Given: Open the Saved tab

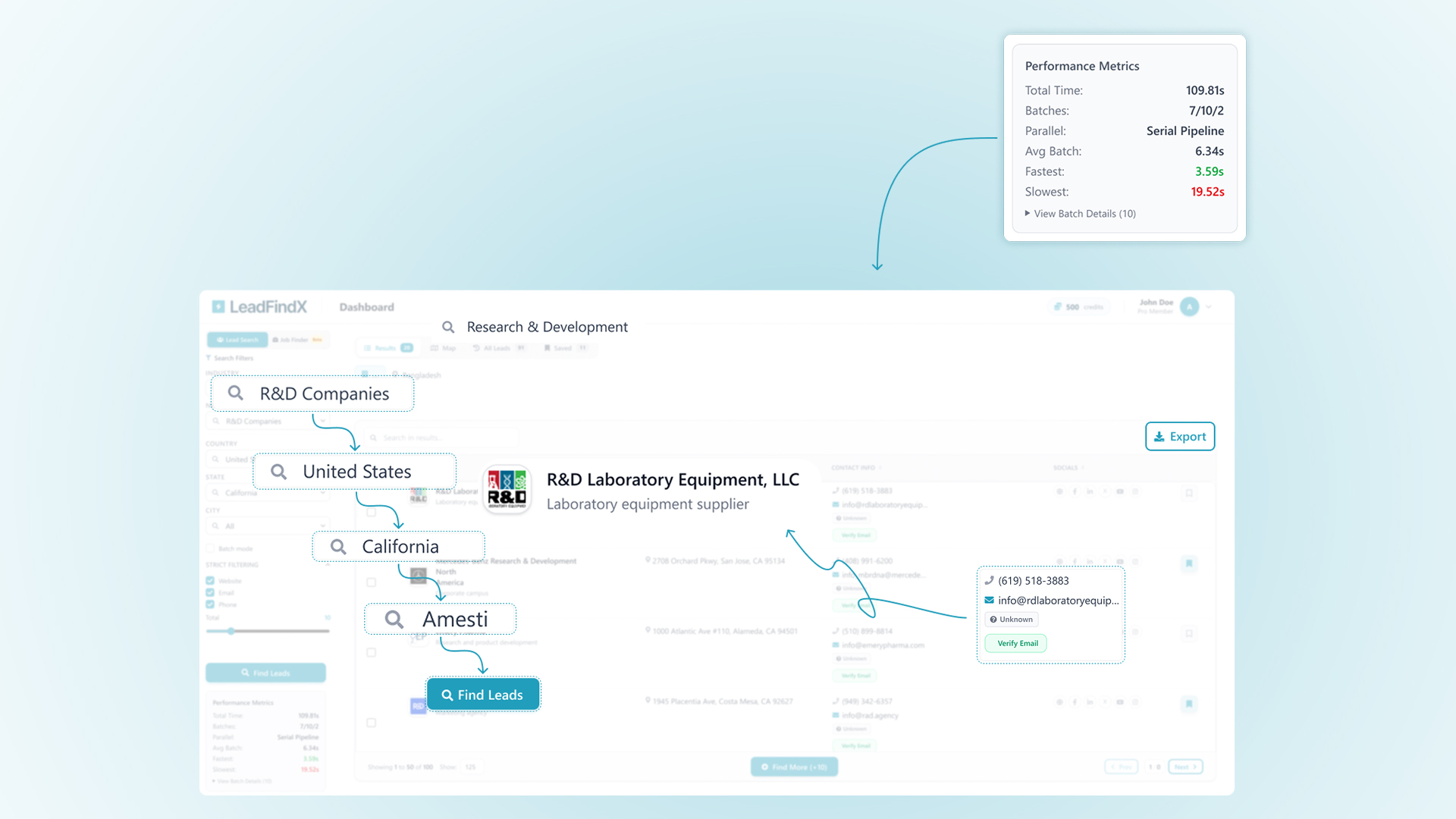Looking at the screenshot, I should [x=565, y=348].
